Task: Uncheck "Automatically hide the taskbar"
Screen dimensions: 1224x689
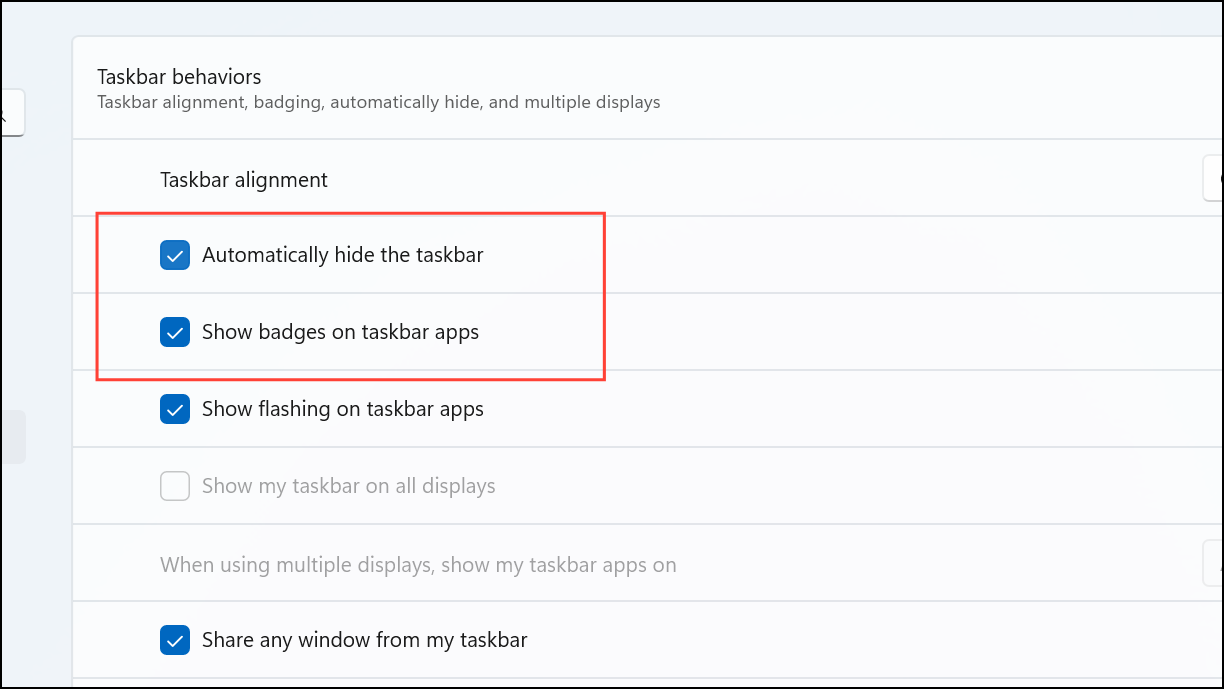Action: click(175, 255)
